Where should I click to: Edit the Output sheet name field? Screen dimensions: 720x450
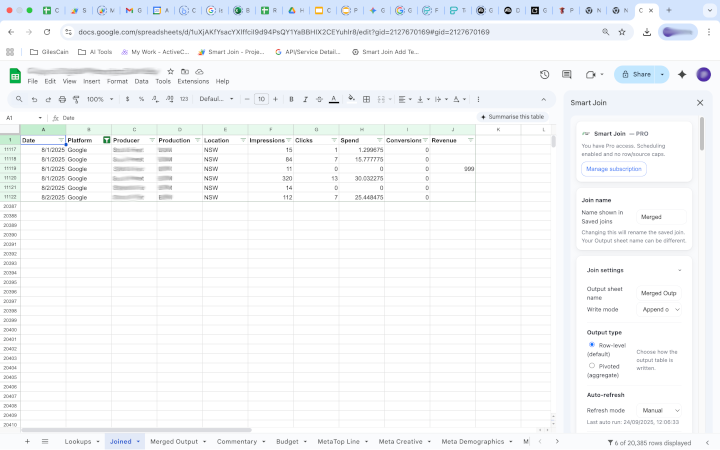coord(659,293)
